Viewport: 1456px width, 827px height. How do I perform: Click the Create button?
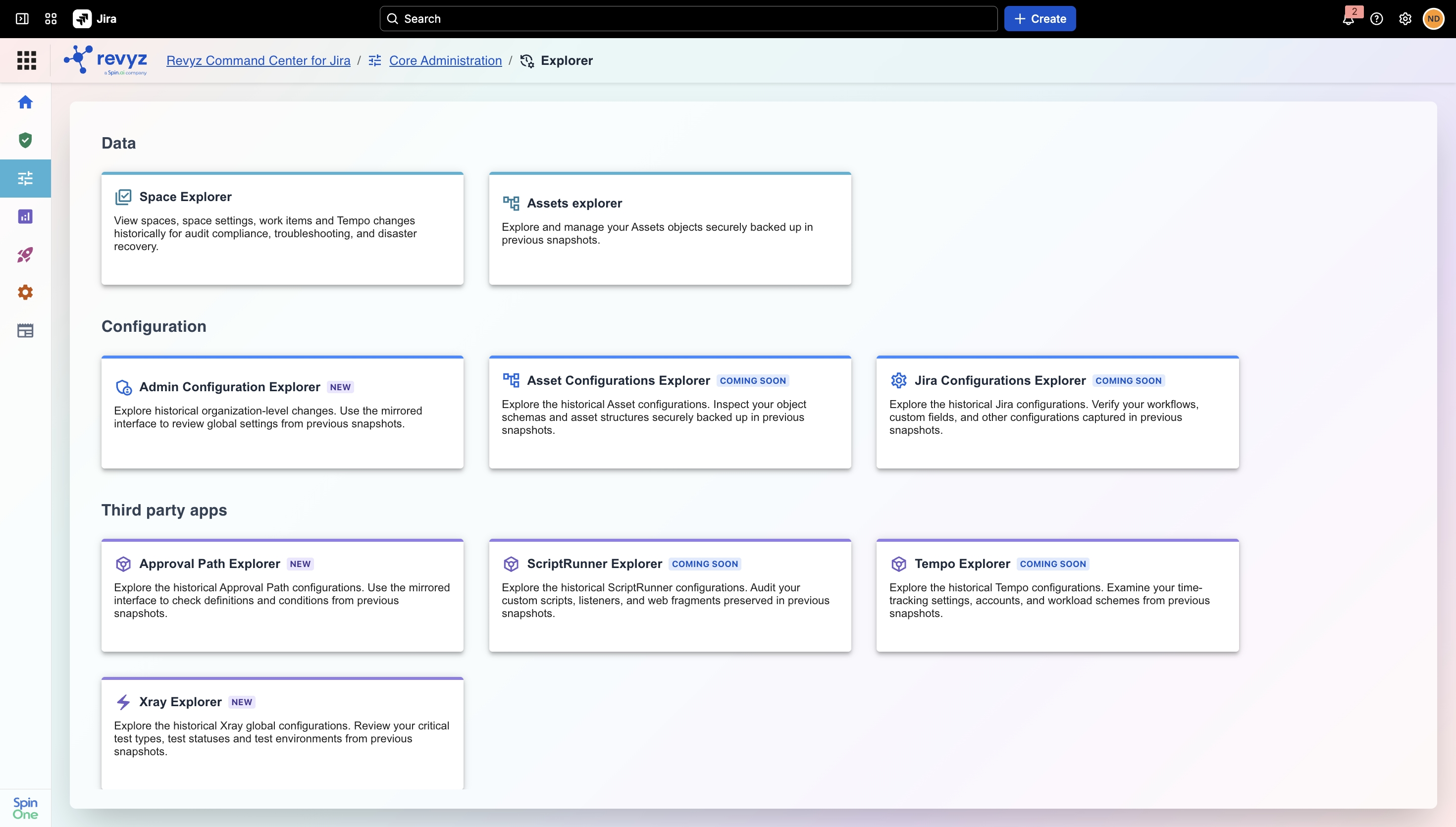pos(1040,19)
